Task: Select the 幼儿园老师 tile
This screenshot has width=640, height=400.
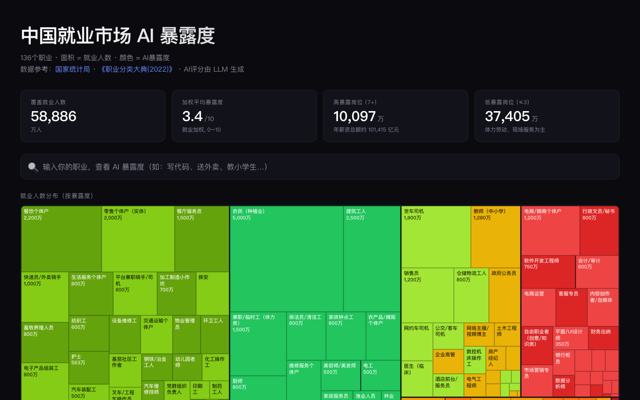Action: (x=187, y=367)
